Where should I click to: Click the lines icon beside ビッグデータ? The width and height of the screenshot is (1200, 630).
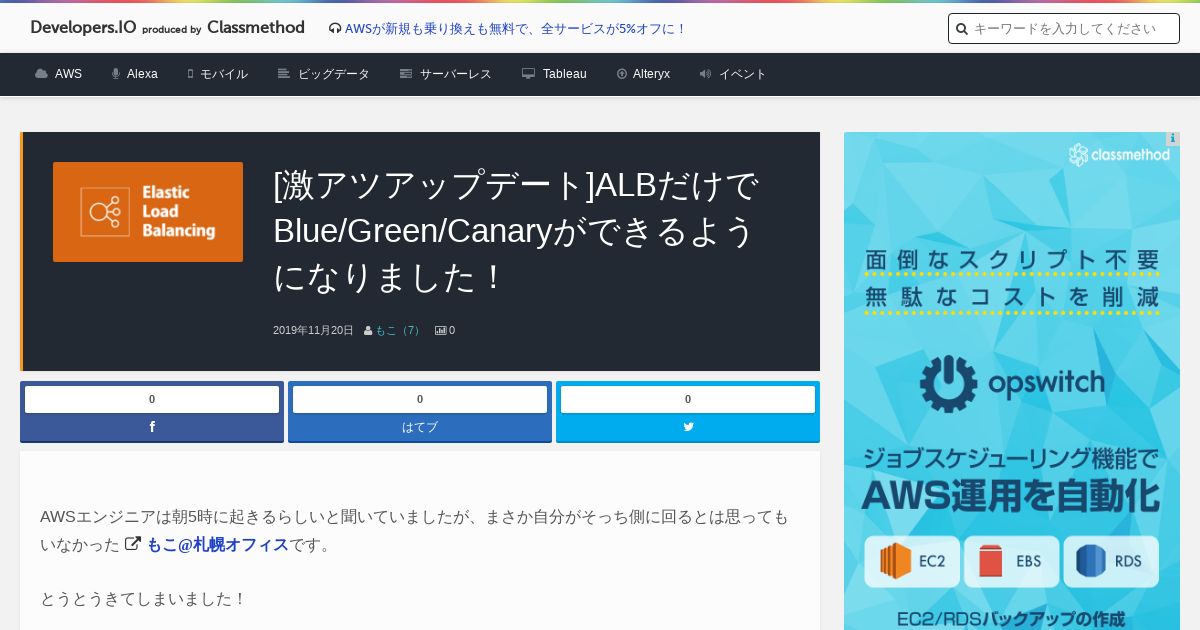[x=284, y=74]
